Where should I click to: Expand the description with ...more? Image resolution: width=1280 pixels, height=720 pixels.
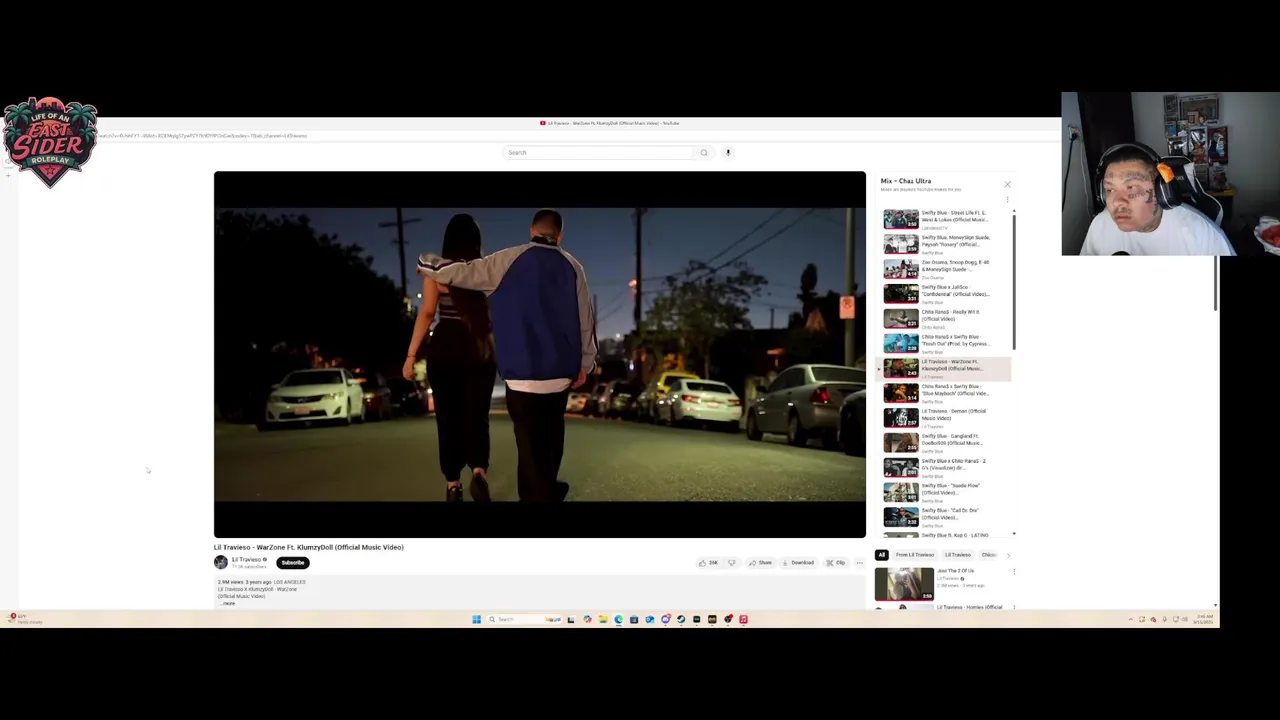pos(229,603)
